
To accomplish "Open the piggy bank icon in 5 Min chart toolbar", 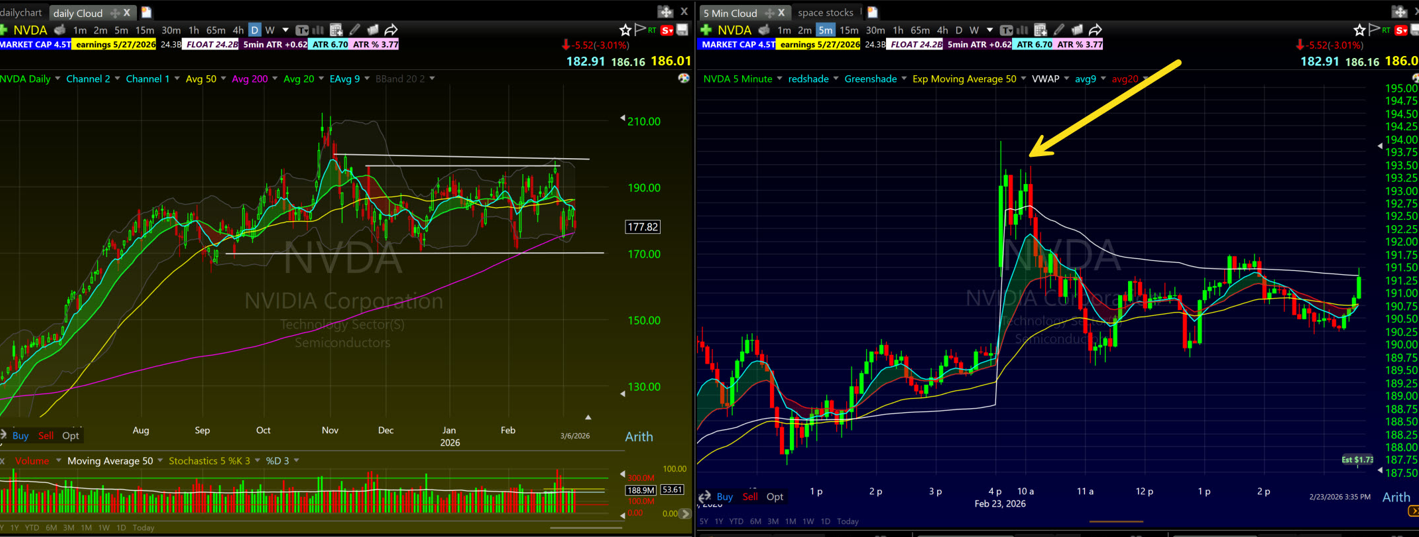I will pyautogui.click(x=763, y=30).
